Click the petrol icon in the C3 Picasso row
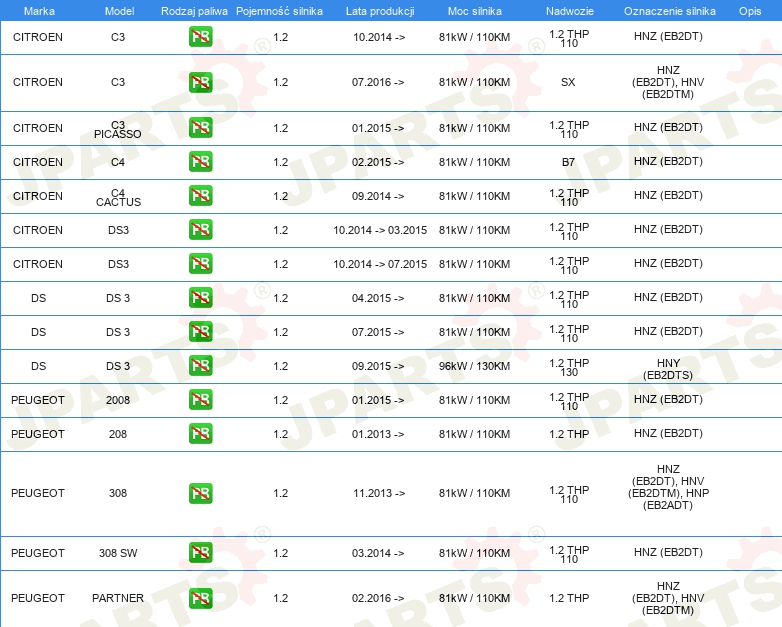 [200, 128]
